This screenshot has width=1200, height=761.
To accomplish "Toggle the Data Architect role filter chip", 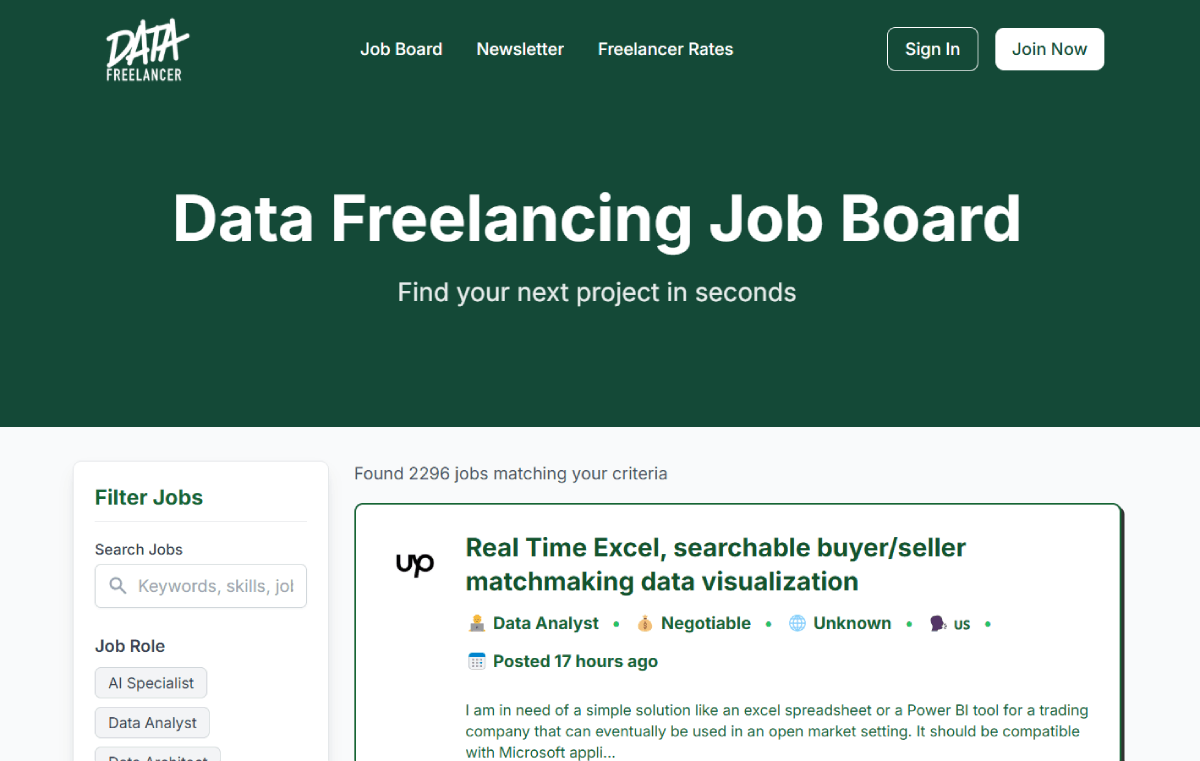I will [x=158, y=754].
